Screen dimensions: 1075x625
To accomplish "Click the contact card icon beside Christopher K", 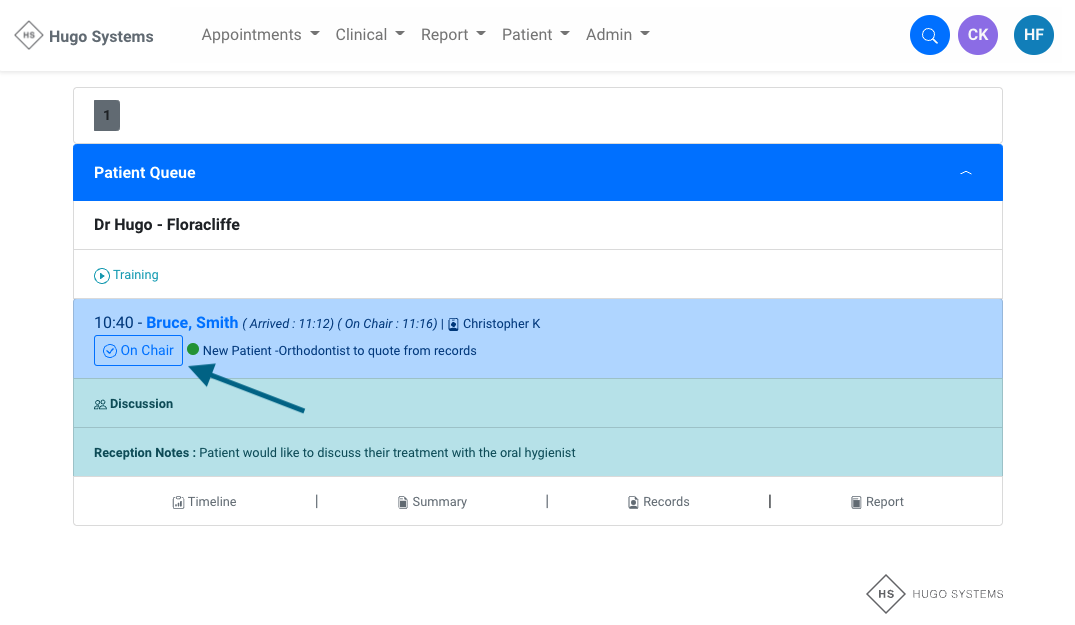I will (x=453, y=324).
